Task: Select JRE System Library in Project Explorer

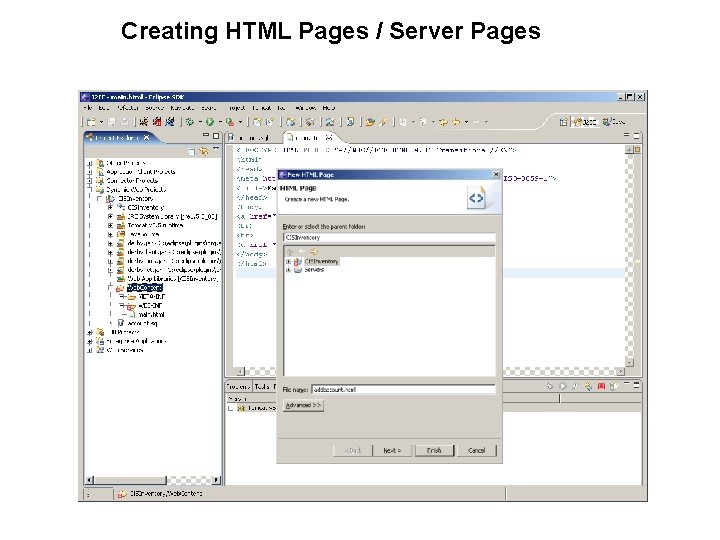Action: point(172,216)
